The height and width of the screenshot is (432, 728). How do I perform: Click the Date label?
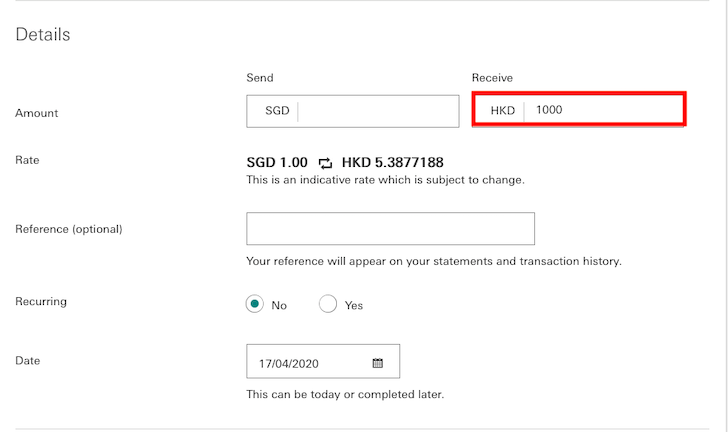tap(27, 360)
